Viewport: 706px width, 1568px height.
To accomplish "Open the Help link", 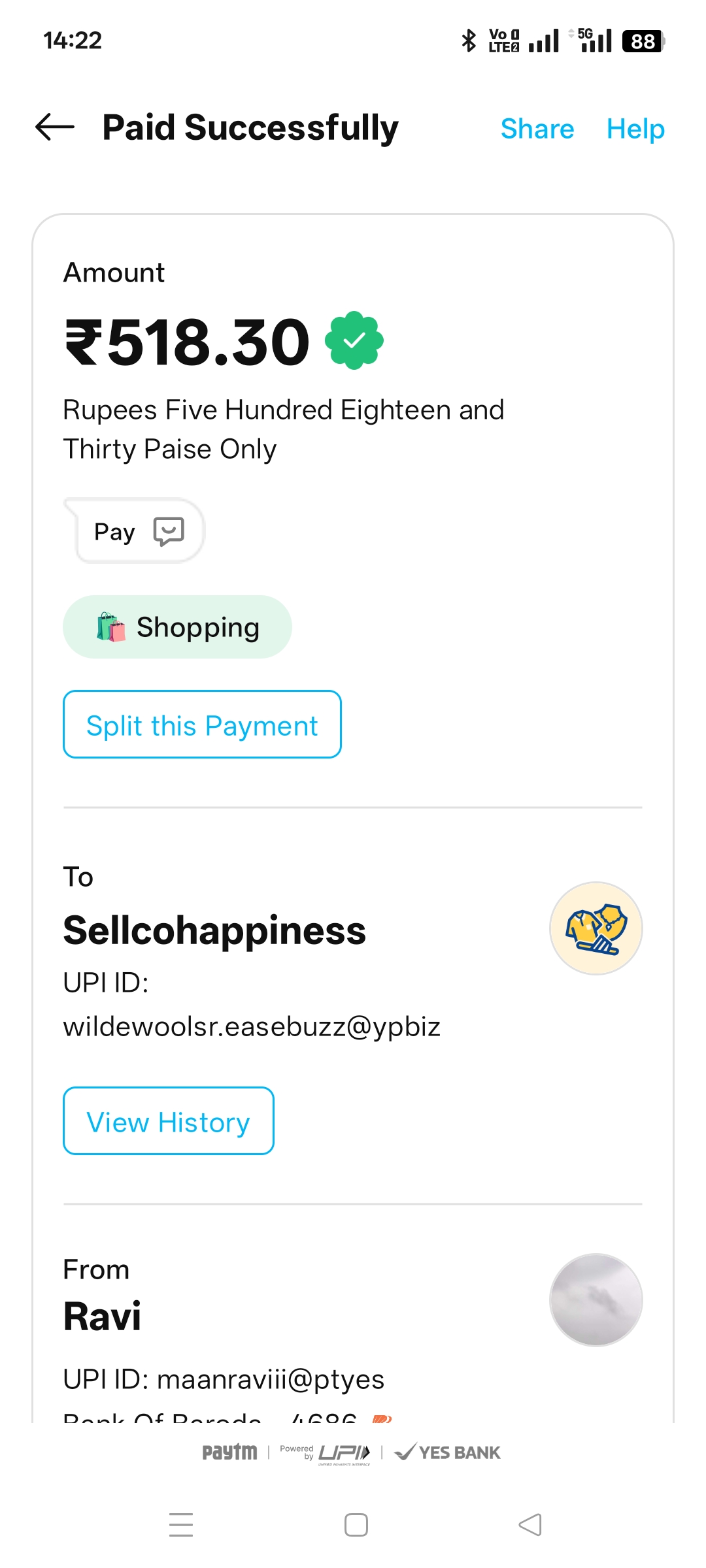I will pos(635,129).
